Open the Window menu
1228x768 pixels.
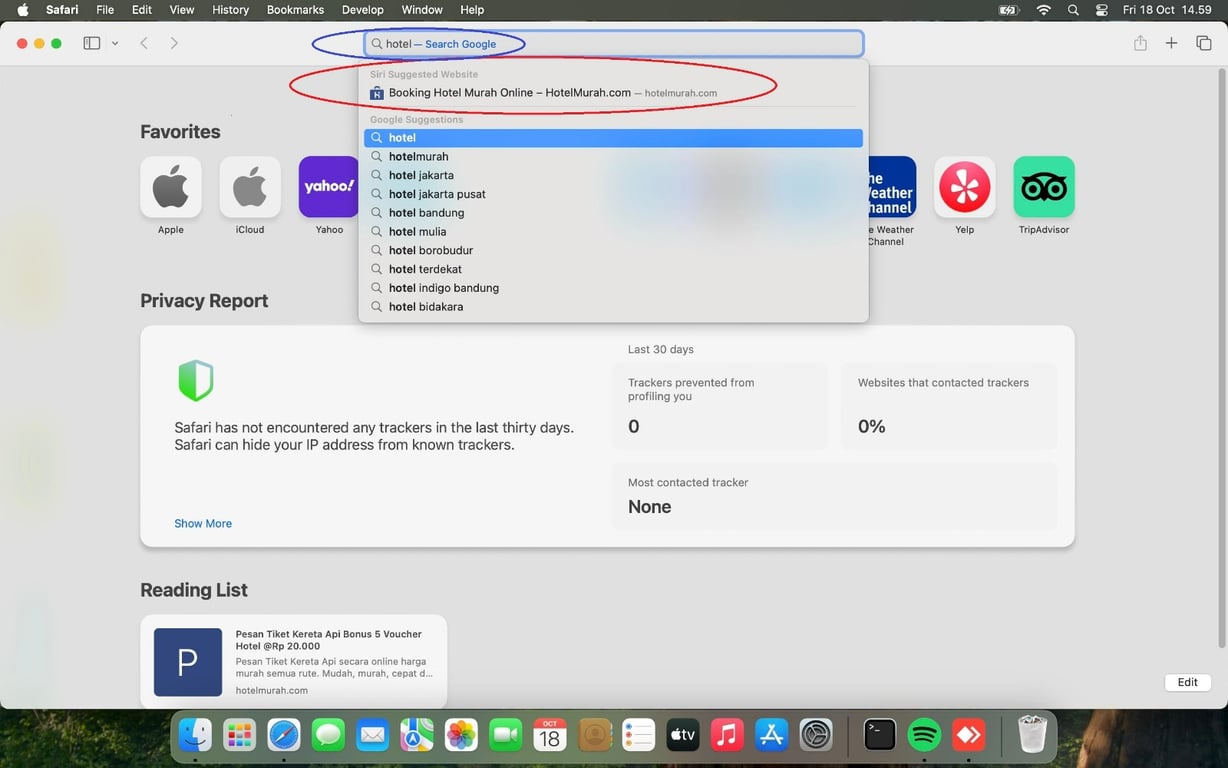[422, 10]
